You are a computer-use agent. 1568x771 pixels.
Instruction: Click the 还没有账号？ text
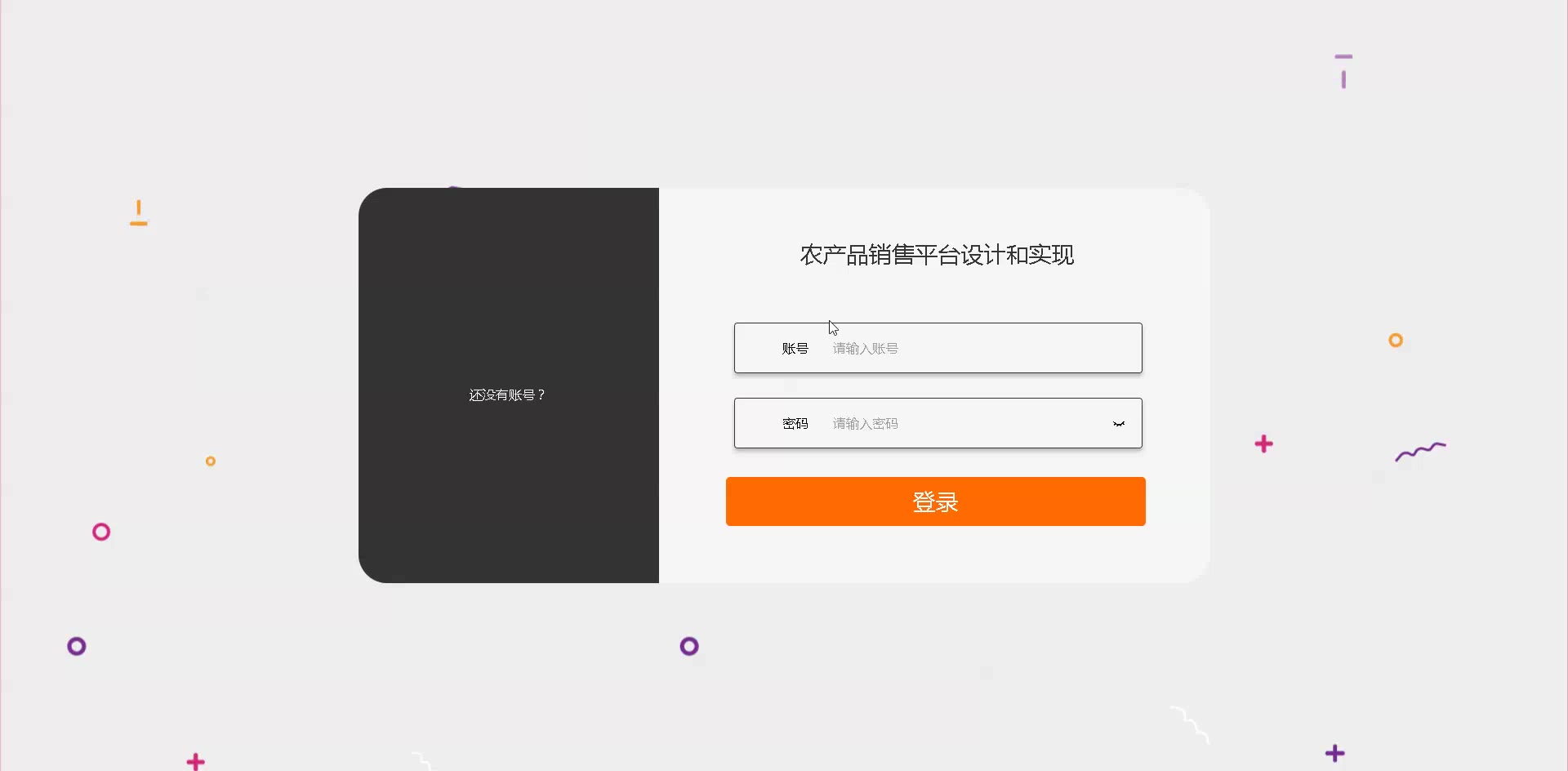coord(507,395)
